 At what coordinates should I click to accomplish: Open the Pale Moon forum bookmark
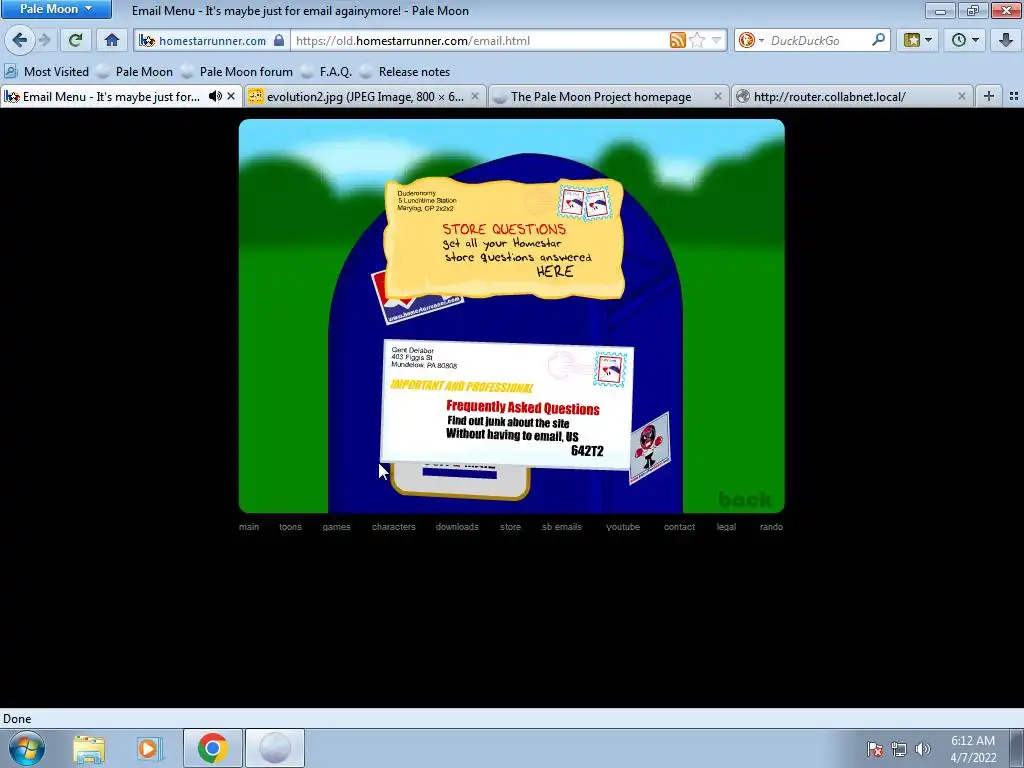coord(237,72)
